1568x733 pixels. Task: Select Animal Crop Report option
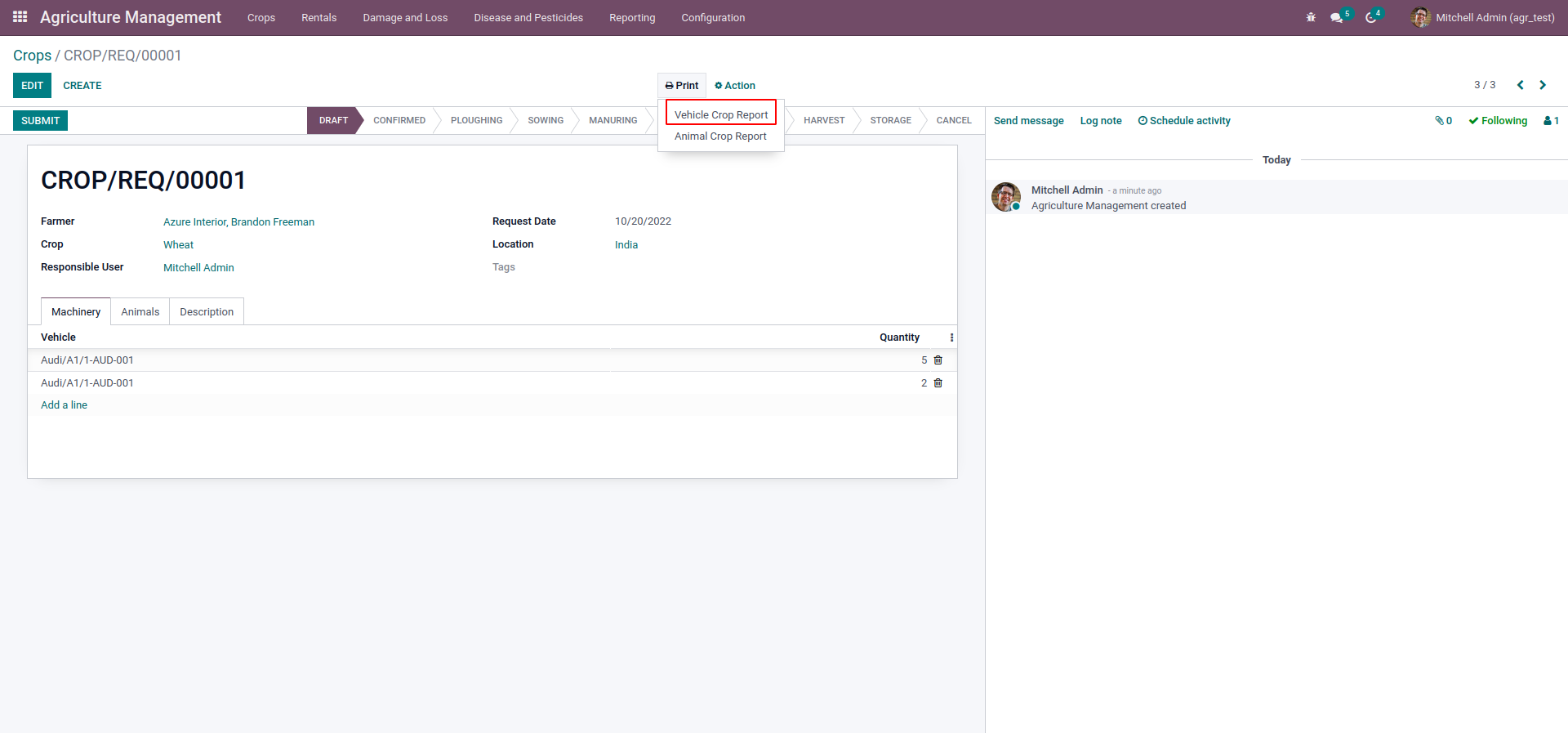pos(720,136)
